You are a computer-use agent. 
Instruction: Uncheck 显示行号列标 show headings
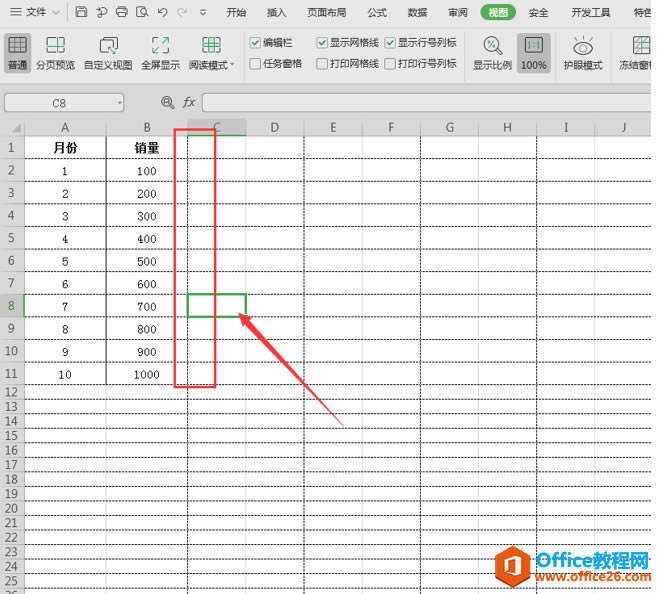[390, 42]
